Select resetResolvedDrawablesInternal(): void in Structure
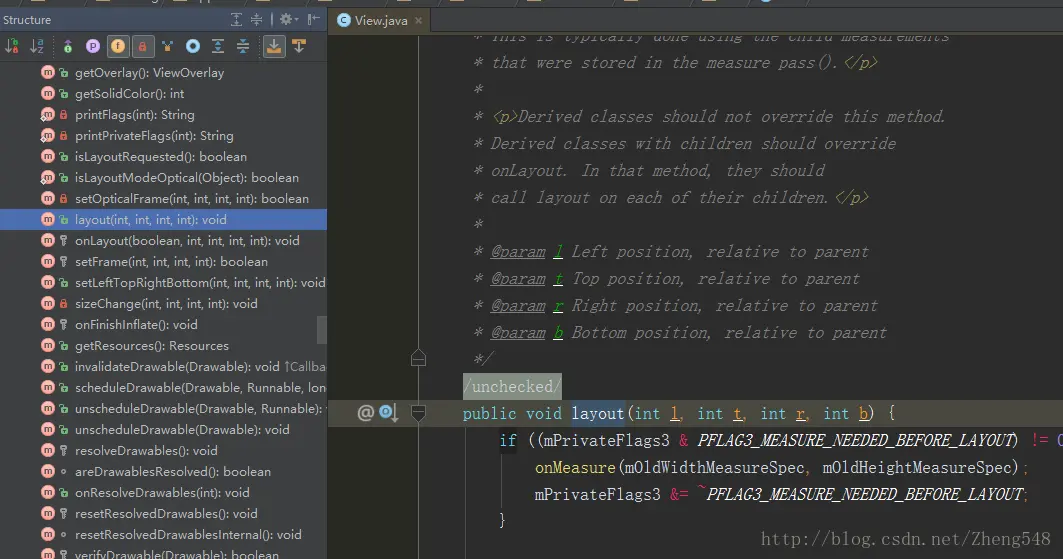This screenshot has height=559, width=1063. (x=188, y=535)
